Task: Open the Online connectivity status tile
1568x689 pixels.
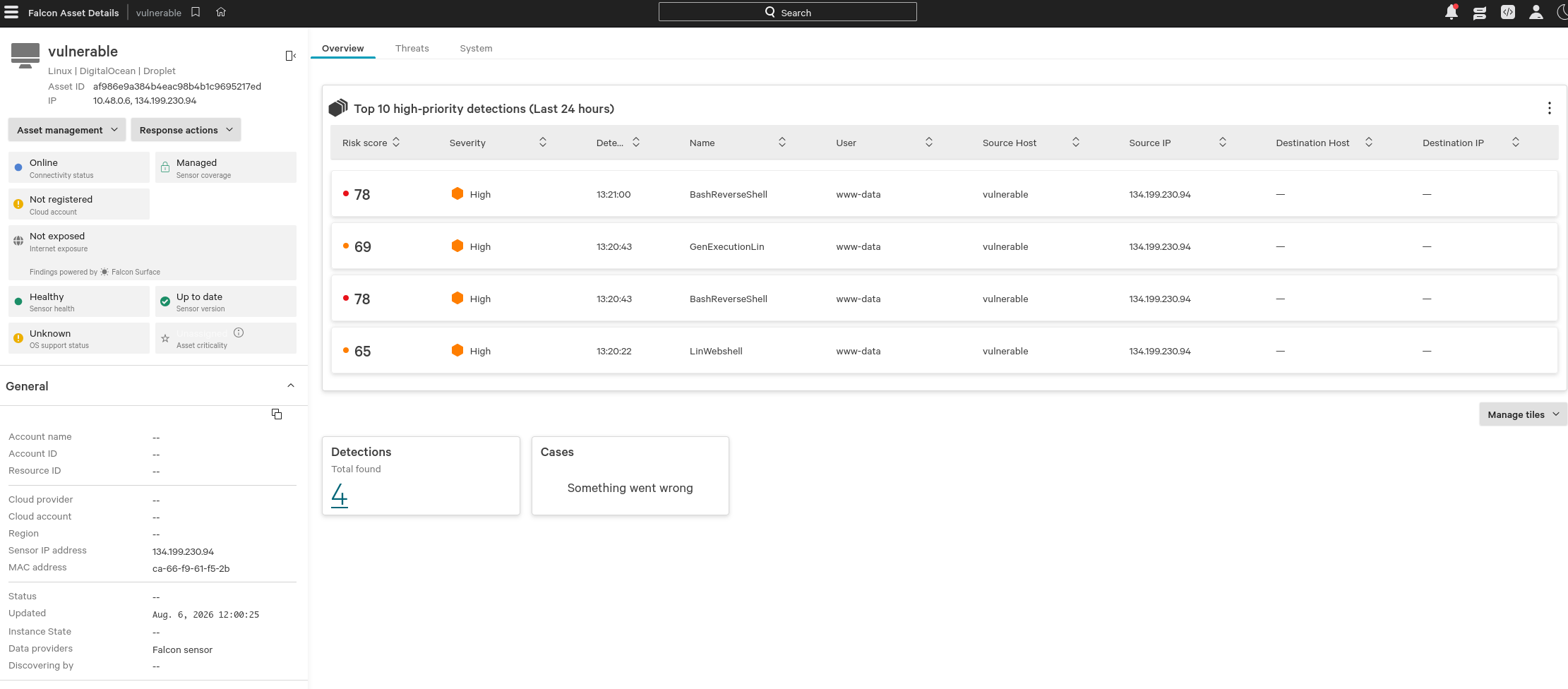Action: coord(79,167)
